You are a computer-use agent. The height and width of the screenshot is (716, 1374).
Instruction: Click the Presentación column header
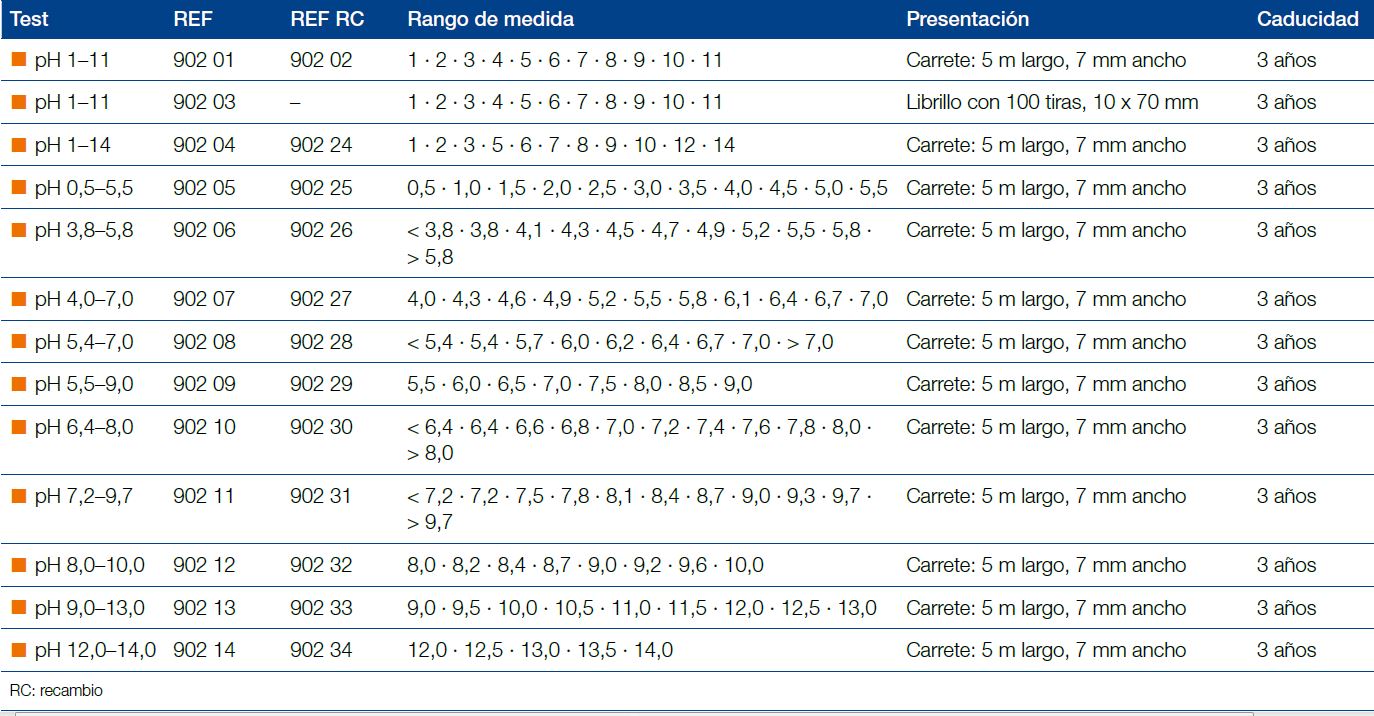(x=967, y=19)
